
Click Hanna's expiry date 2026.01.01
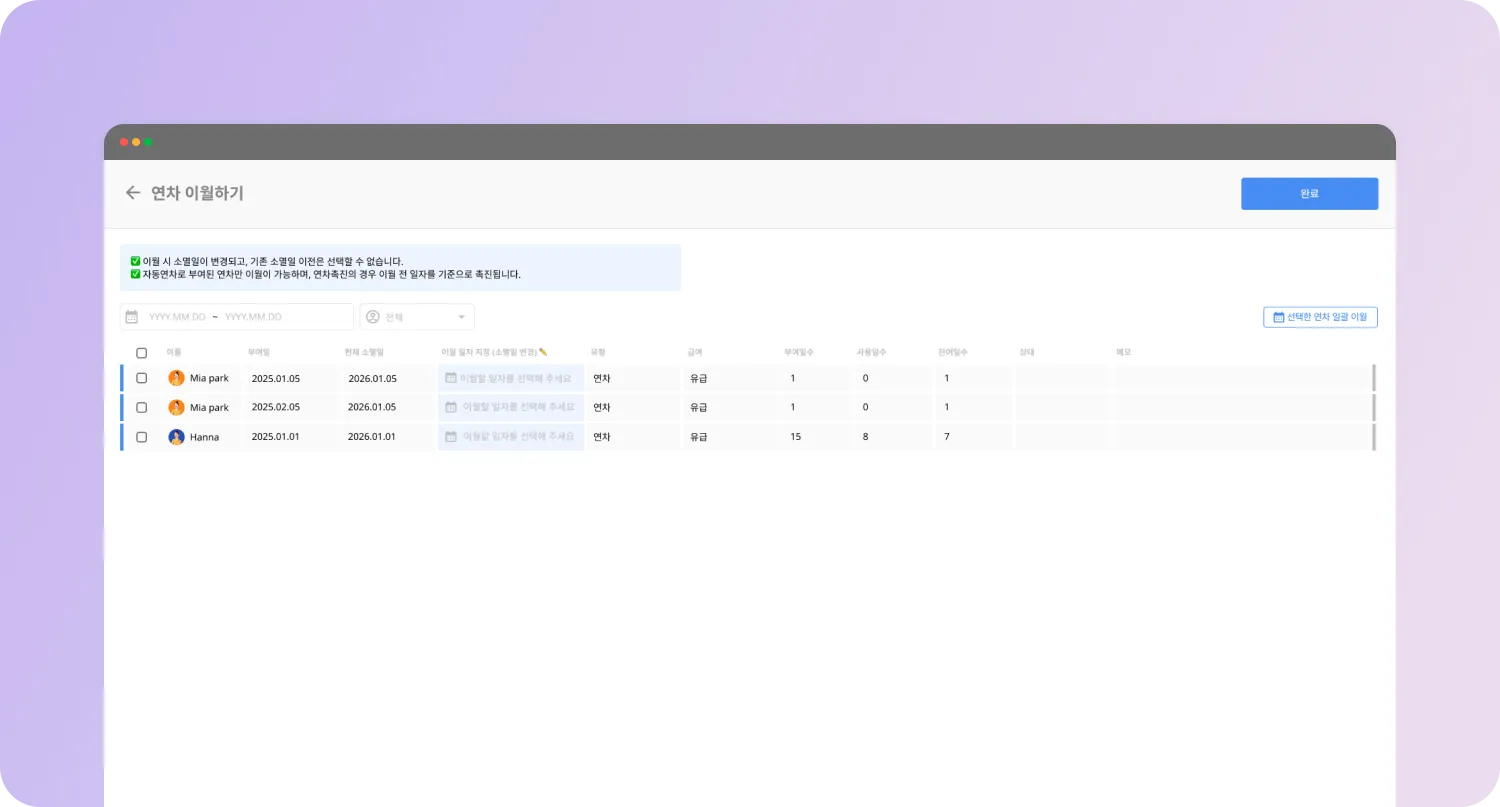coord(372,437)
